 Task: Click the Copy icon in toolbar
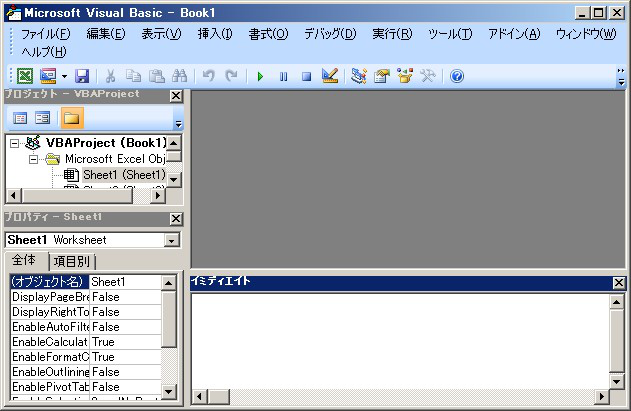[133, 76]
